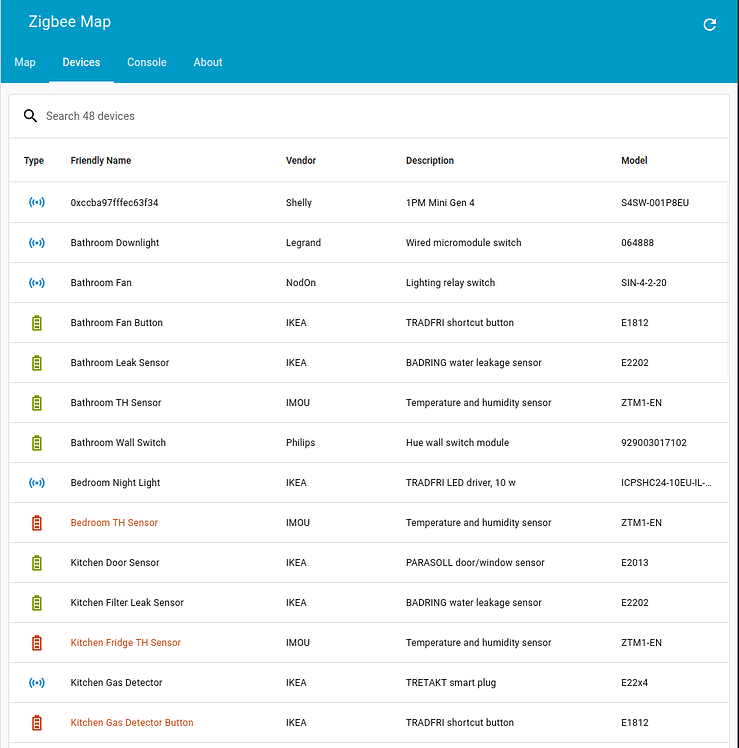Screen dimensions: 739x748
Task: Click battery icon for Bathroom Leak Sensor
Action: point(37,363)
